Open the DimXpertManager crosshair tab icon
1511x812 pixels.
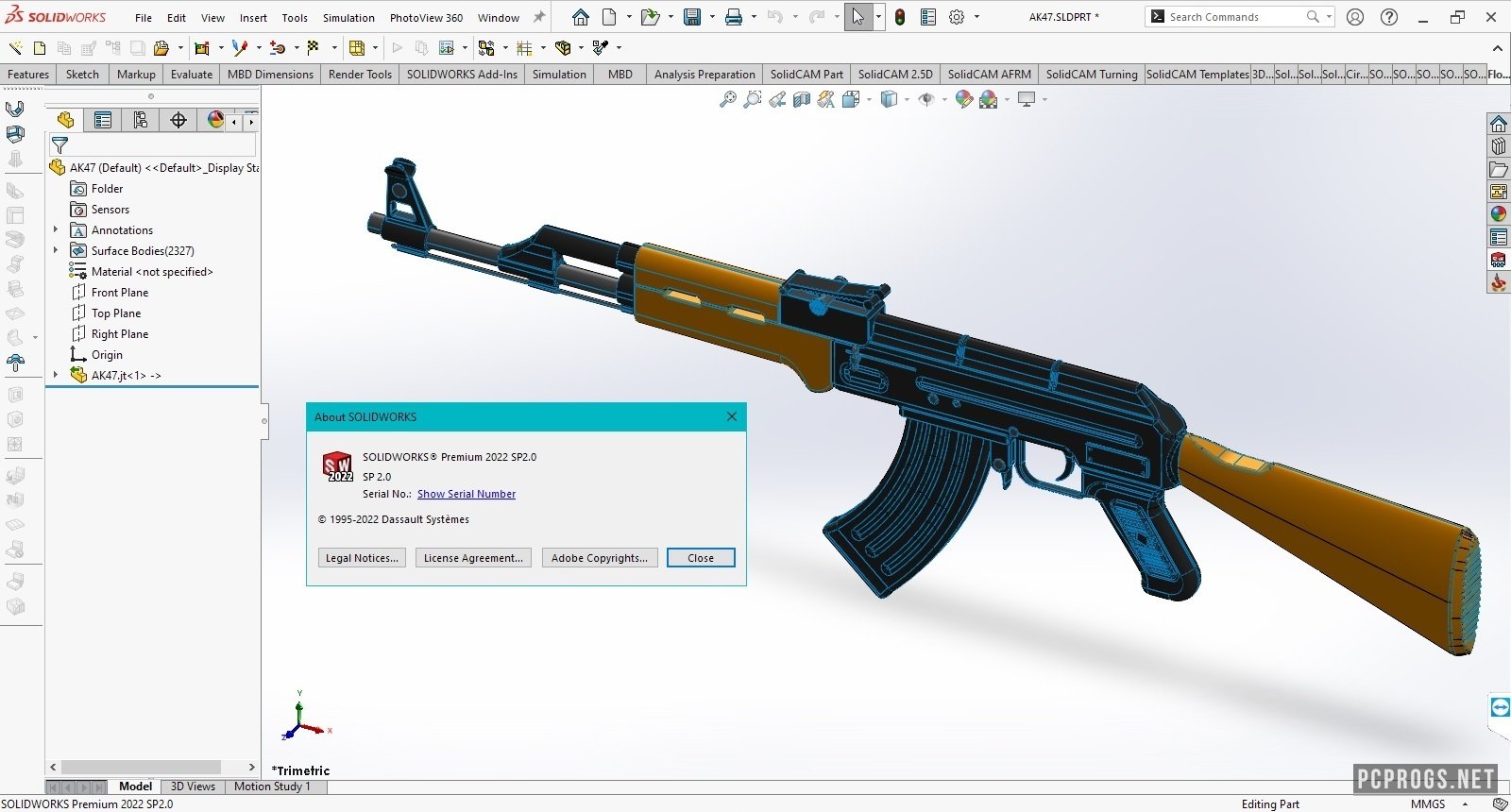(x=178, y=120)
